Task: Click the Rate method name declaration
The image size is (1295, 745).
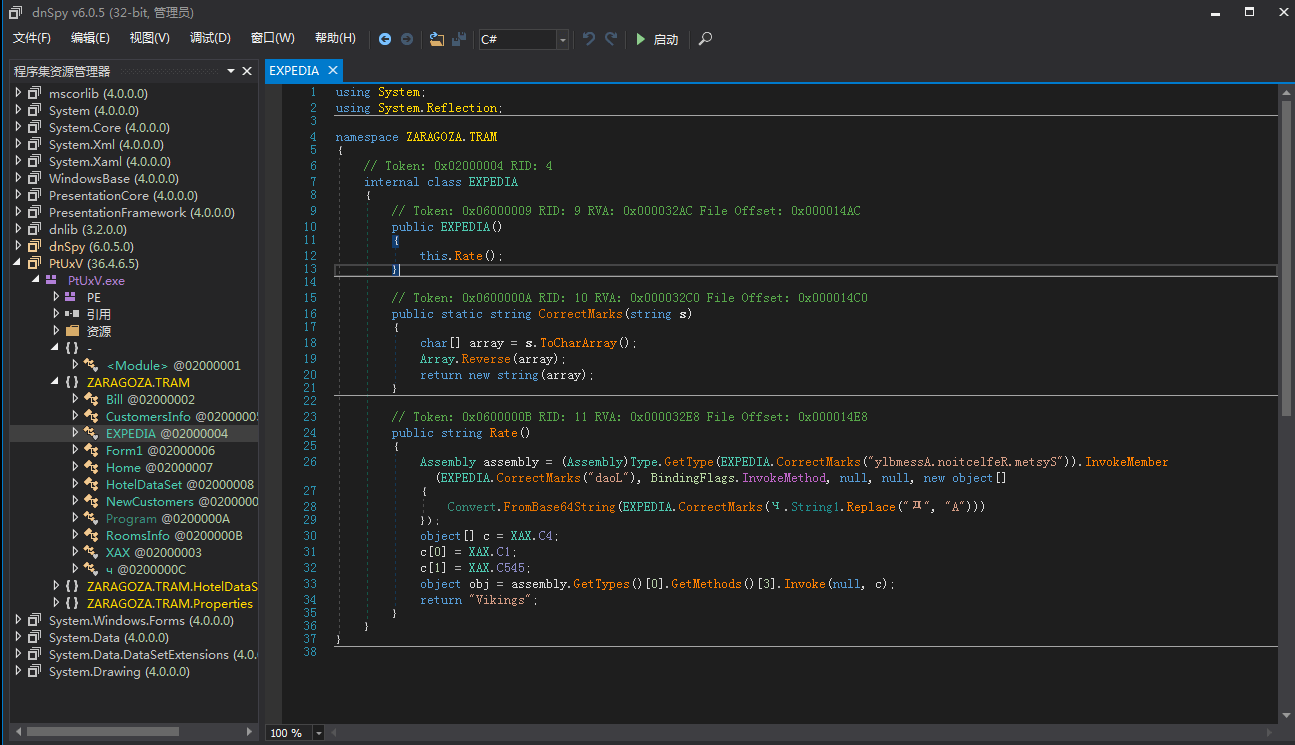Action: point(503,433)
